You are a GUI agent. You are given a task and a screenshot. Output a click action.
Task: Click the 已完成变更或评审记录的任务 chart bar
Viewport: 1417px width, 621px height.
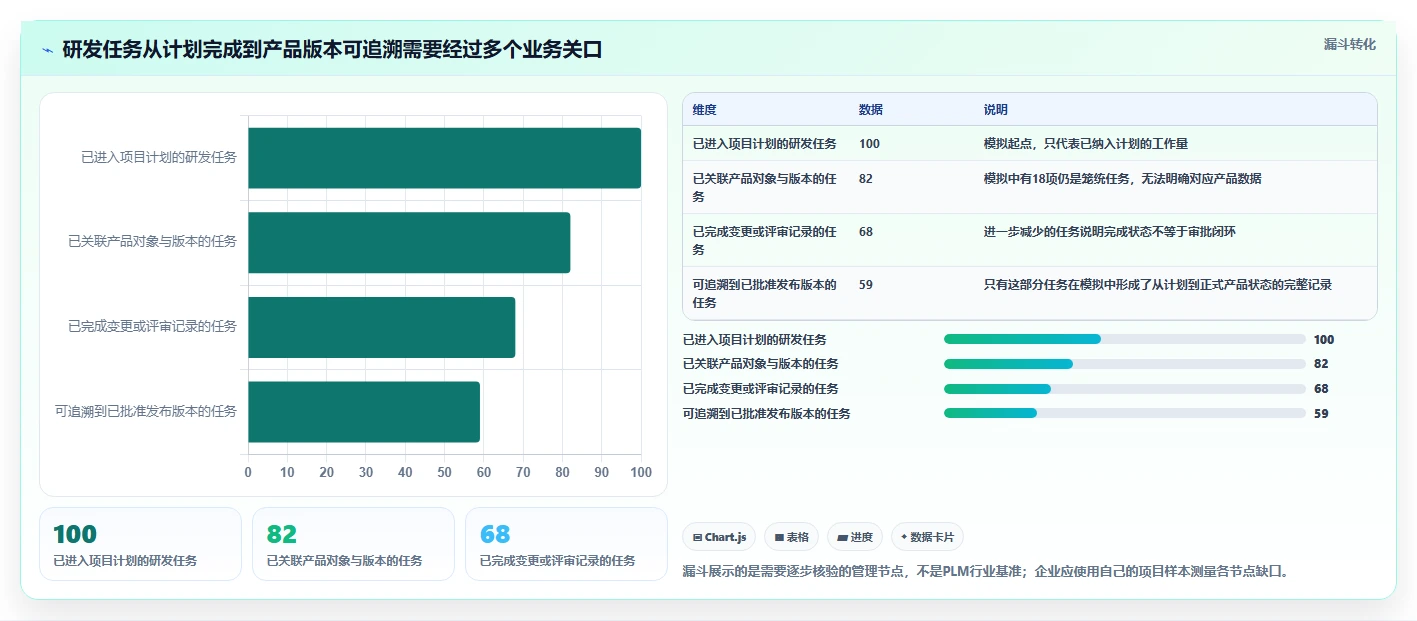point(381,327)
